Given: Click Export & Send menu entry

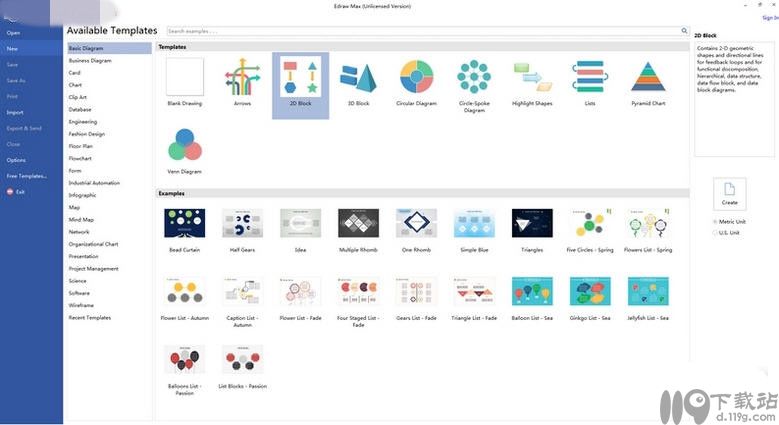Looking at the screenshot, I should pyautogui.click(x=24, y=128).
